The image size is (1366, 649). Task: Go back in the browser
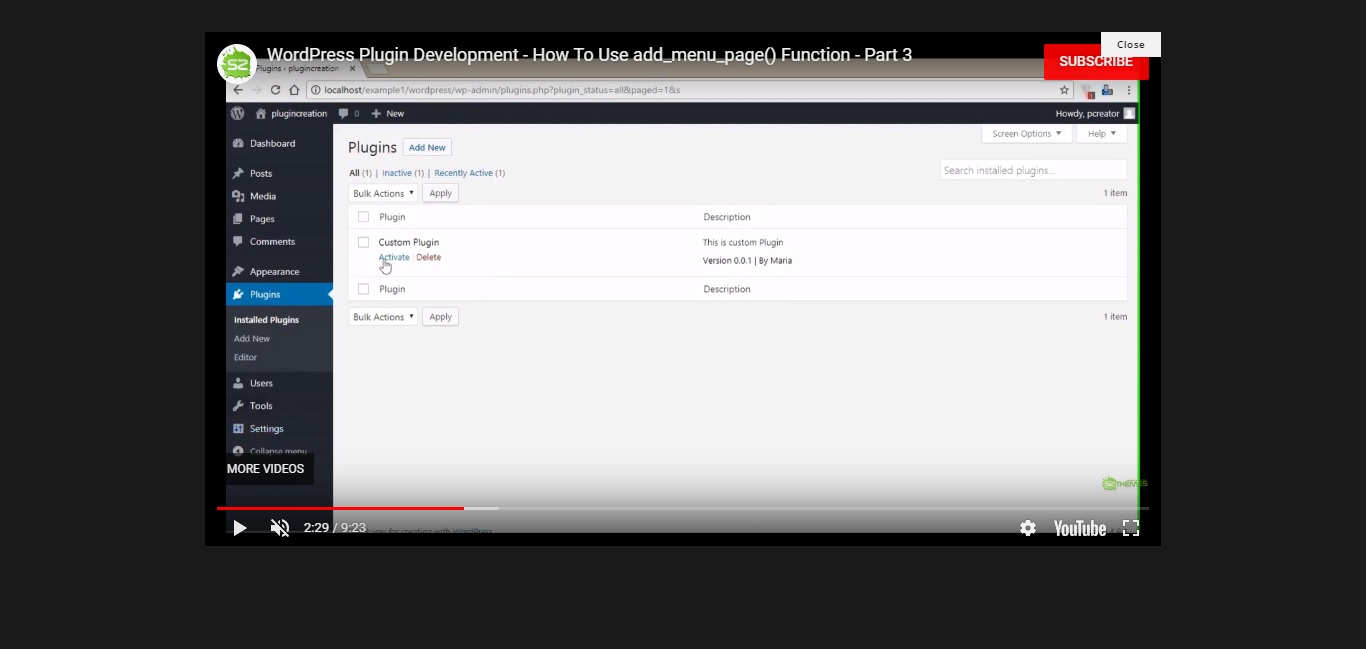[x=238, y=90]
